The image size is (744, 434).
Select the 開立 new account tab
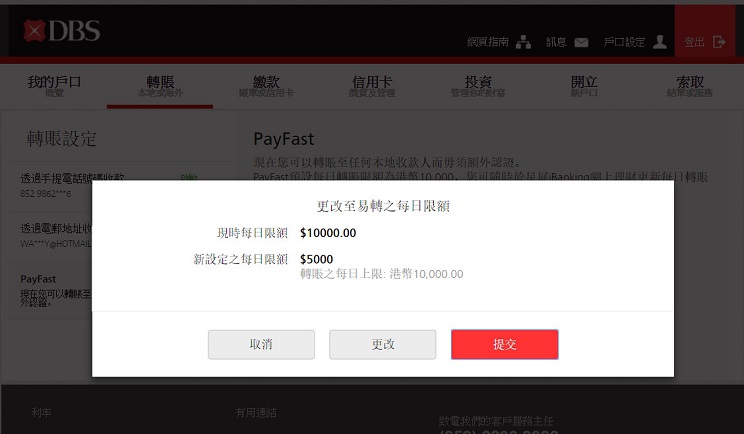tap(584, 86)
